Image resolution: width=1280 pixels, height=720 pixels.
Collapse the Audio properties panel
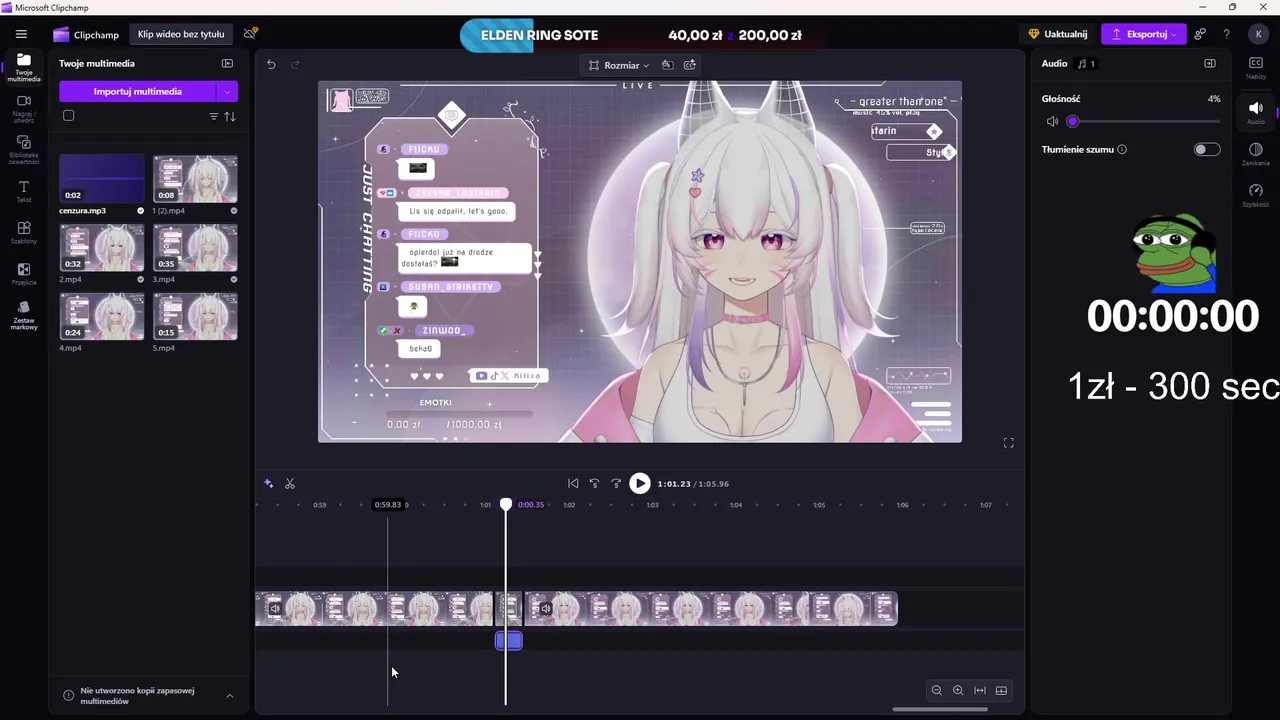[1210, 63]
